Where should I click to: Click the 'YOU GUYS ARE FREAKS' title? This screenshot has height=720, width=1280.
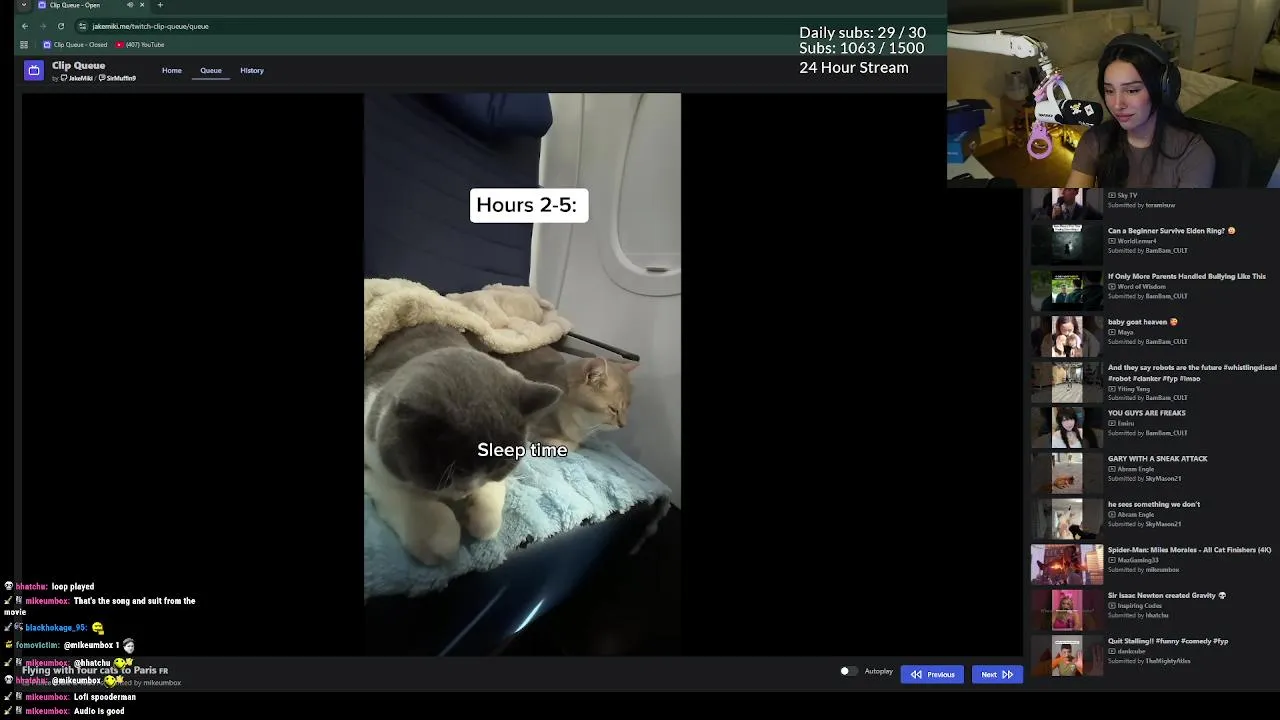click(x=1147, y=413)
